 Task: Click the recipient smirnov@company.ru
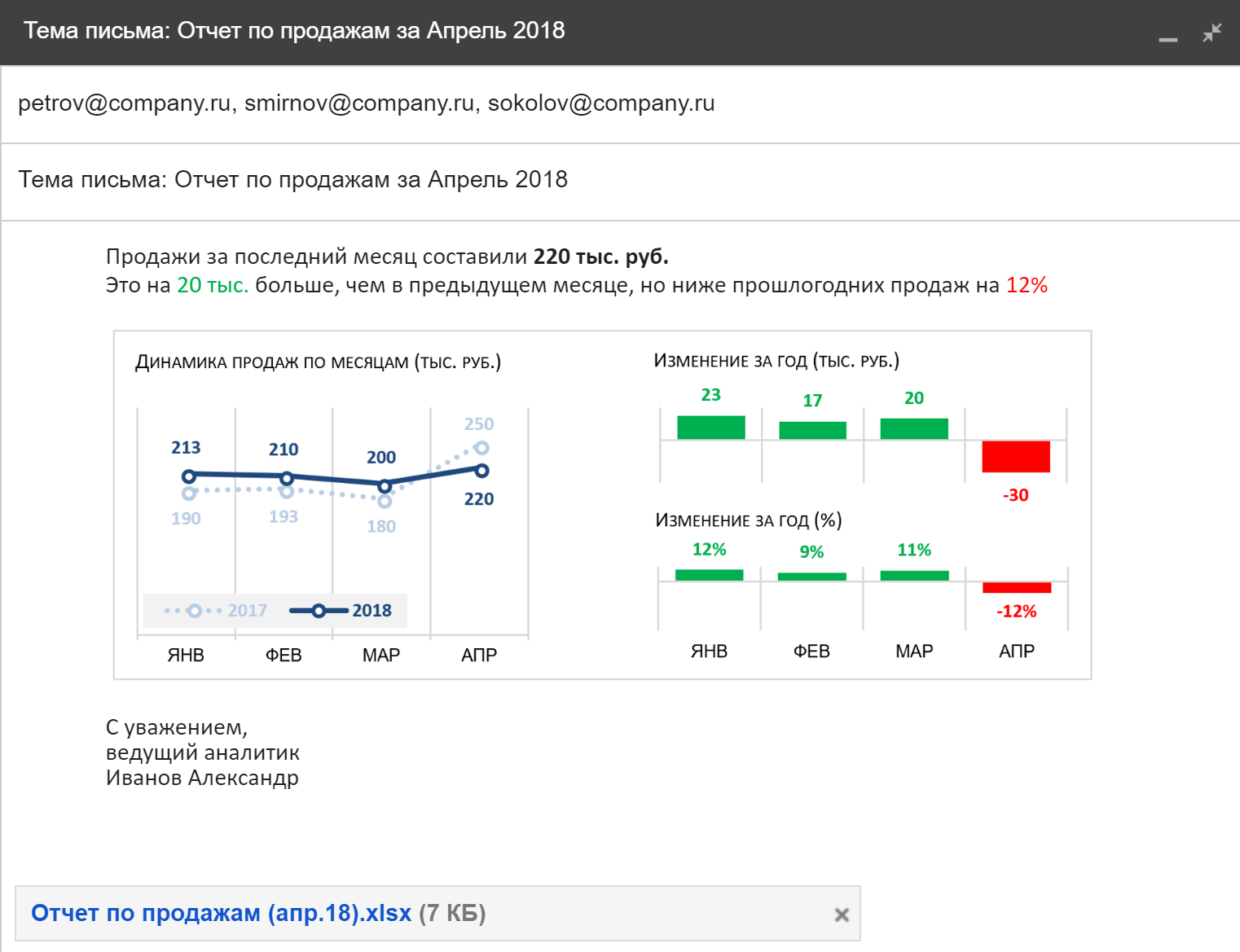(x=358, y=103)
